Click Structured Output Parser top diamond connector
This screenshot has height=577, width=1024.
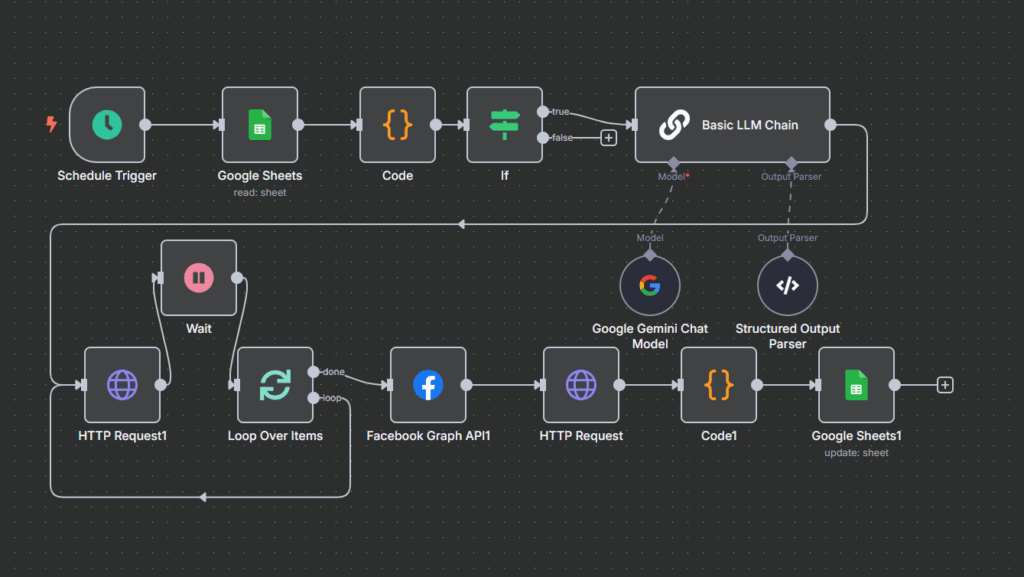pos(788,255)
